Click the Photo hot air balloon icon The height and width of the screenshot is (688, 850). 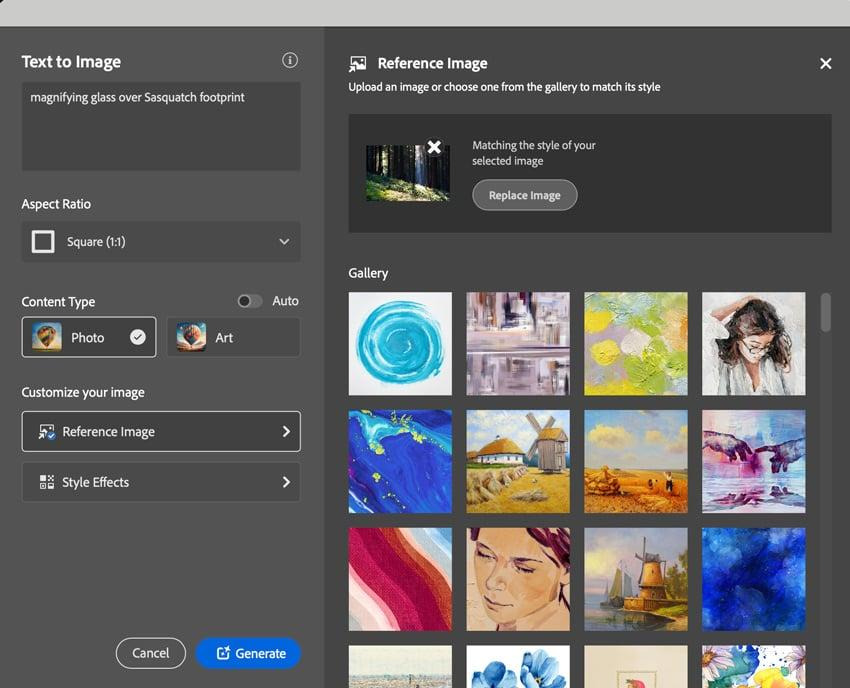click(47, 337)
